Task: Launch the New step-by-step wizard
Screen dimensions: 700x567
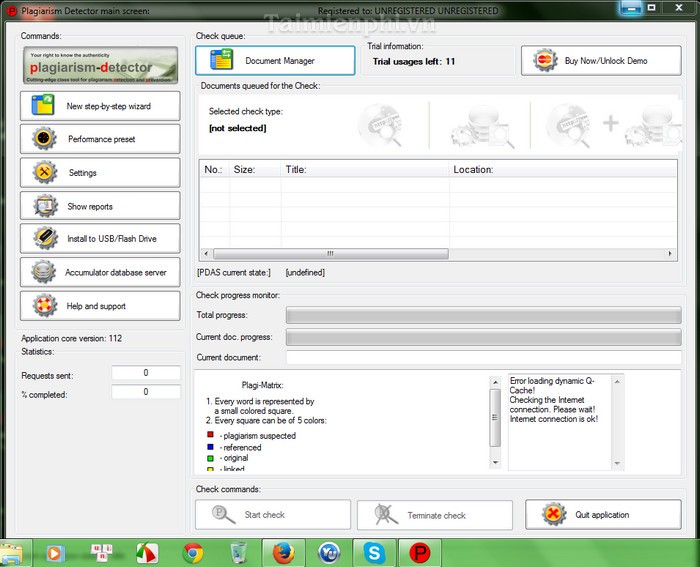Action: 100,106
